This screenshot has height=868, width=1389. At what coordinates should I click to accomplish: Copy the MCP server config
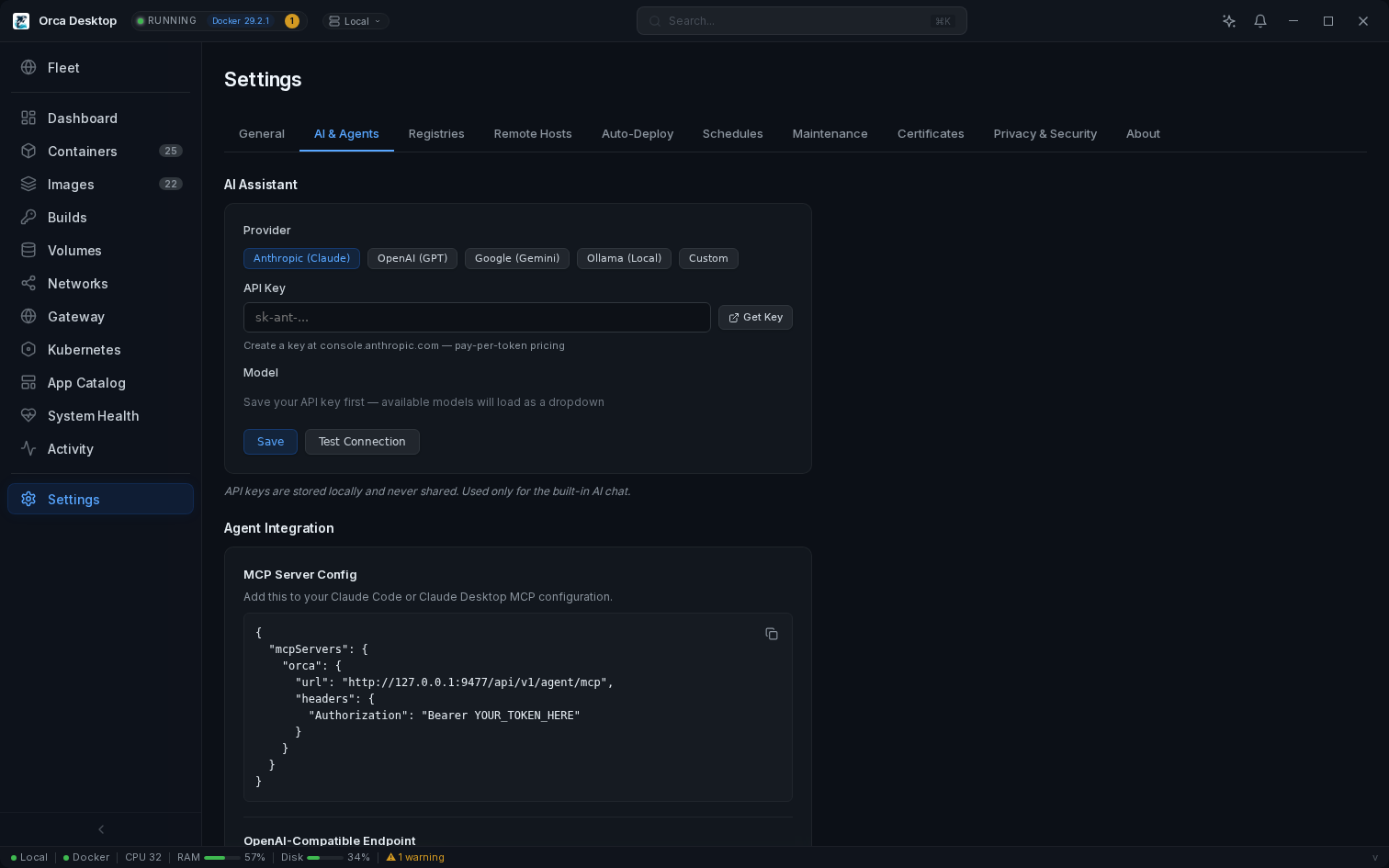pos(772,634)
